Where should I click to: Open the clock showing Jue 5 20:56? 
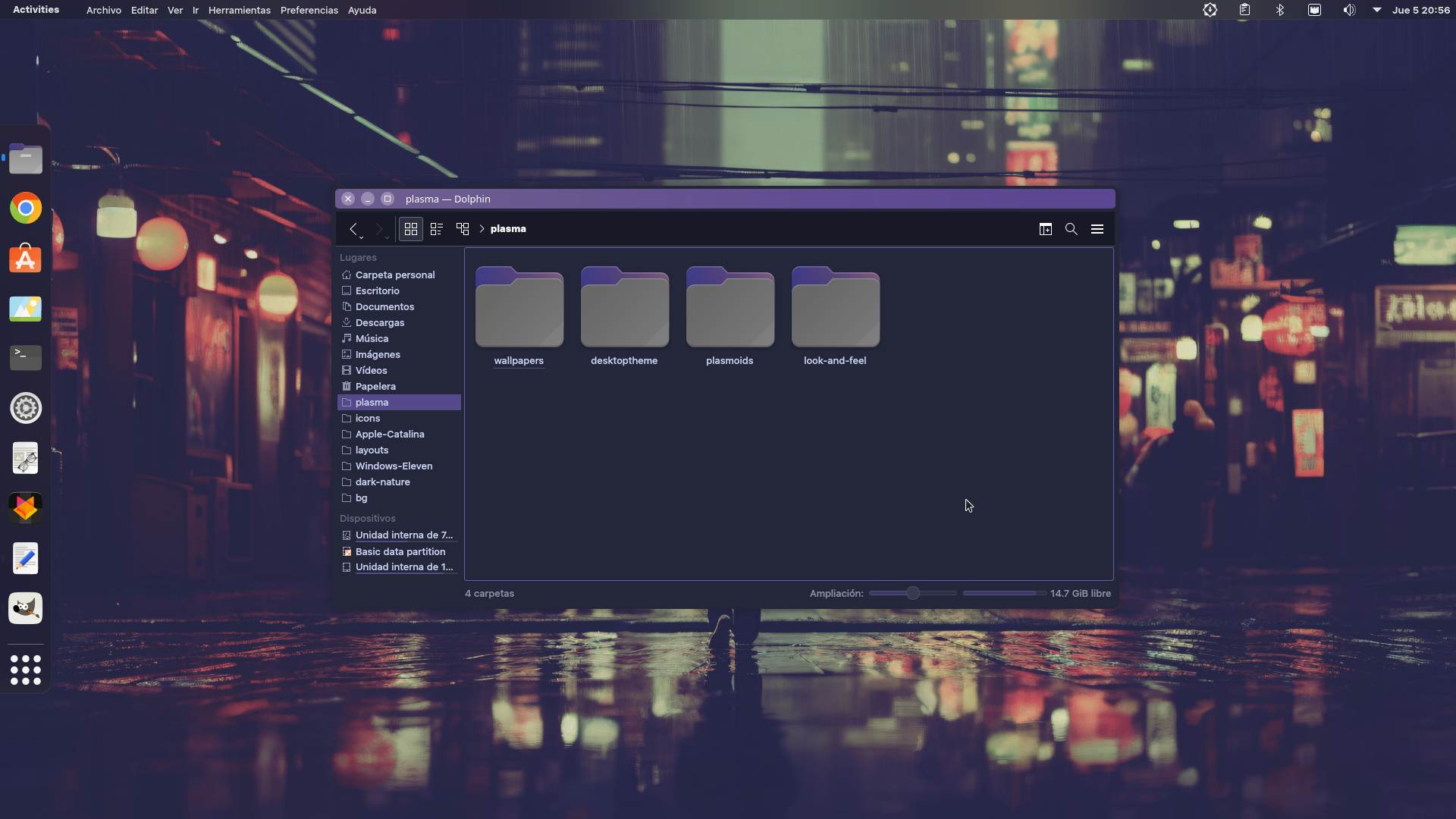point(1421,10)
